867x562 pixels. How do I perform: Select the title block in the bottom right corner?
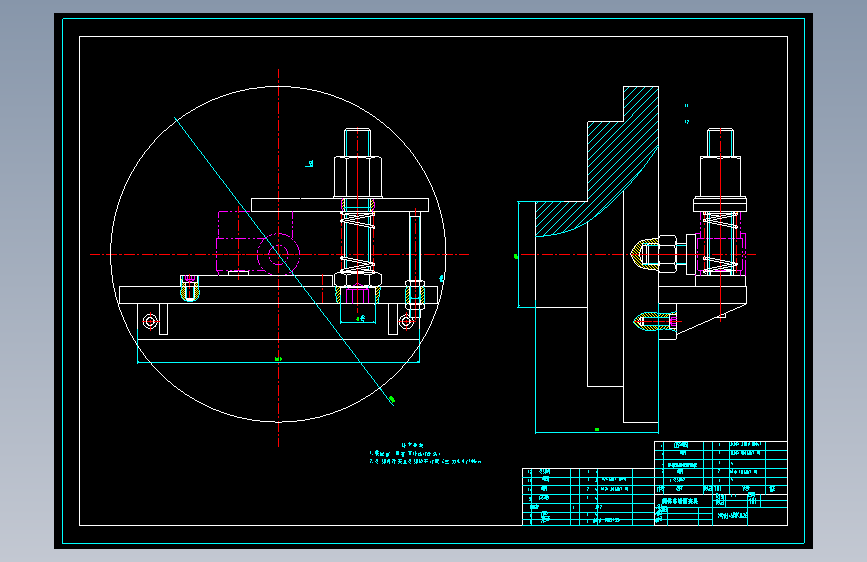pyautogui.click(x=720, y=483)
